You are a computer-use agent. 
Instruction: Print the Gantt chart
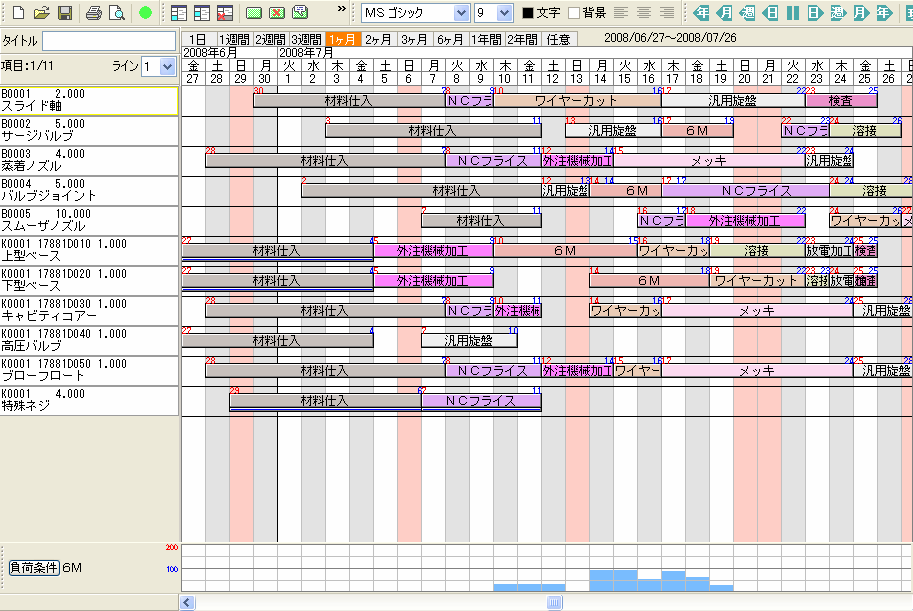pos(94,12)
